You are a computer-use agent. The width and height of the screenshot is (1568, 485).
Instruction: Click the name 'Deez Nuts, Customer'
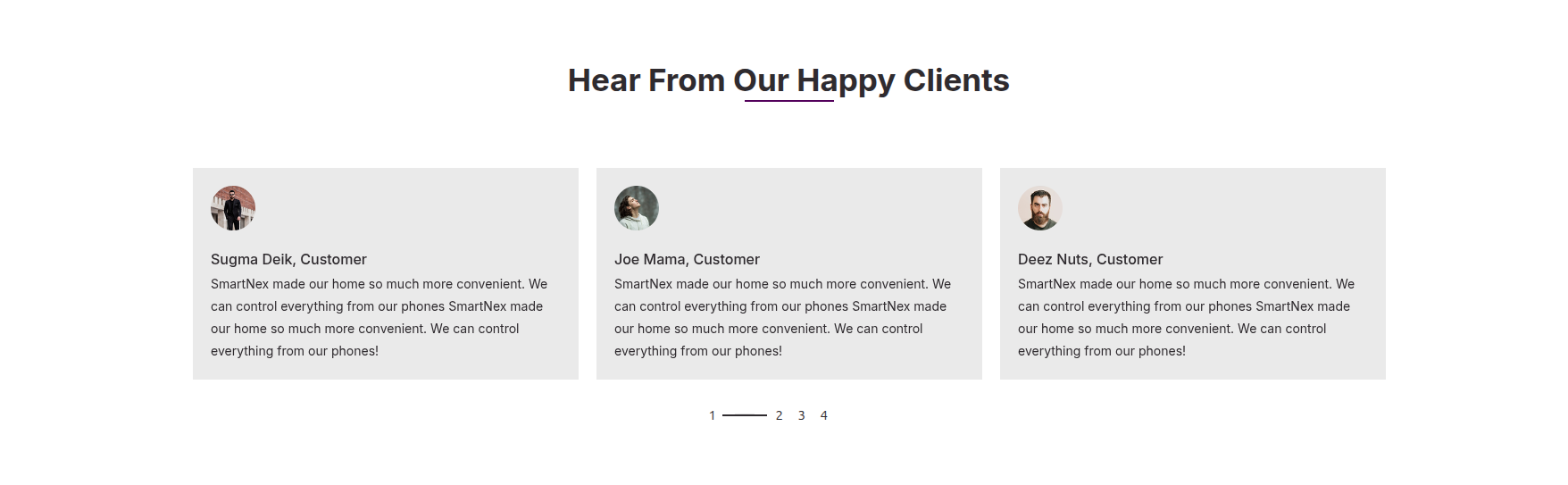1090,259
